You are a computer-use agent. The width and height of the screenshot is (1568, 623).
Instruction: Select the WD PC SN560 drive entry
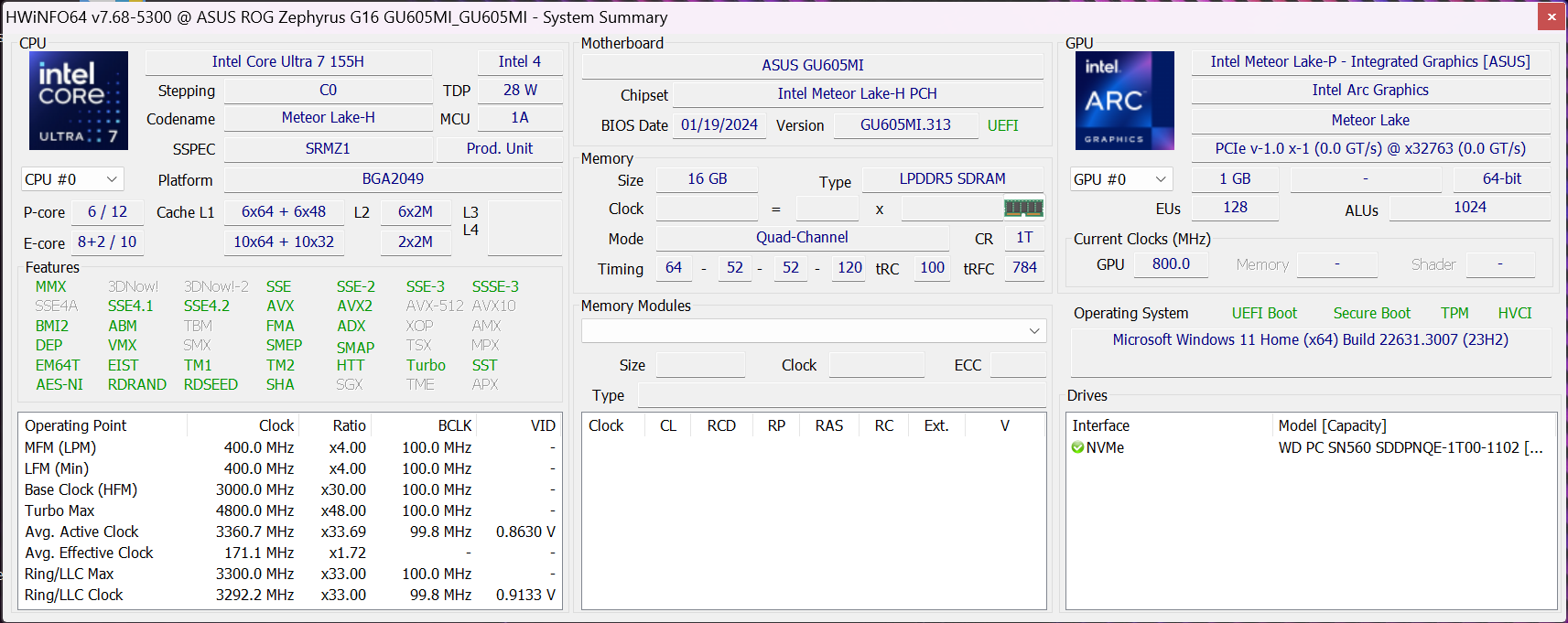tap(1410, 447)
